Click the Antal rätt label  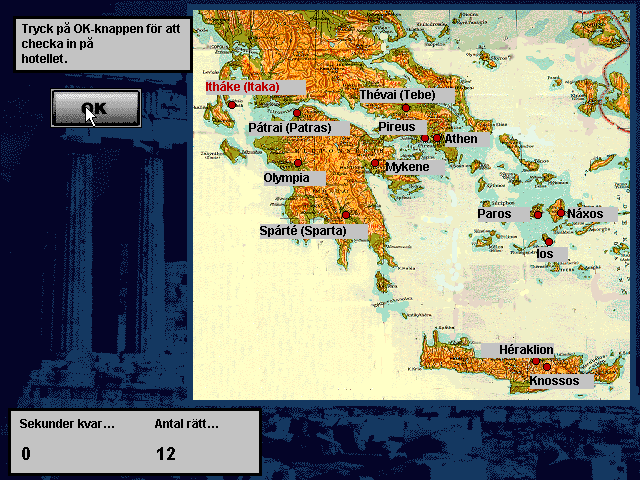click(187, 424)
